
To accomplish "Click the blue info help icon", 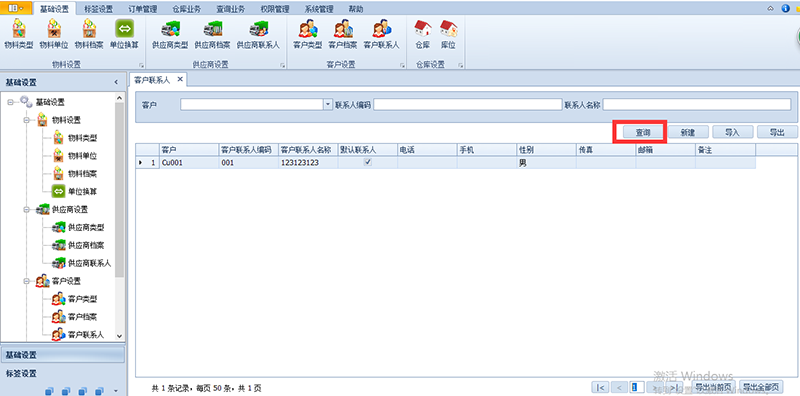I will pos(785,8).
